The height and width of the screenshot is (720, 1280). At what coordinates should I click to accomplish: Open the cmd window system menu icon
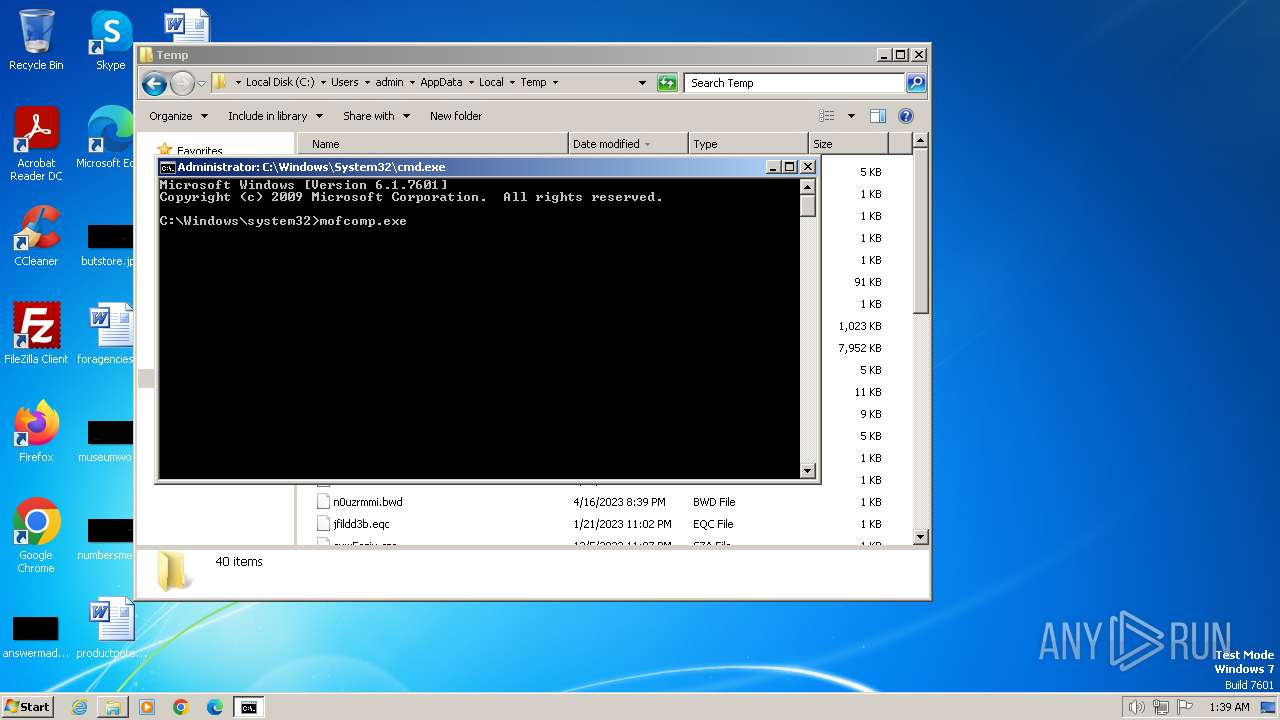168,167
